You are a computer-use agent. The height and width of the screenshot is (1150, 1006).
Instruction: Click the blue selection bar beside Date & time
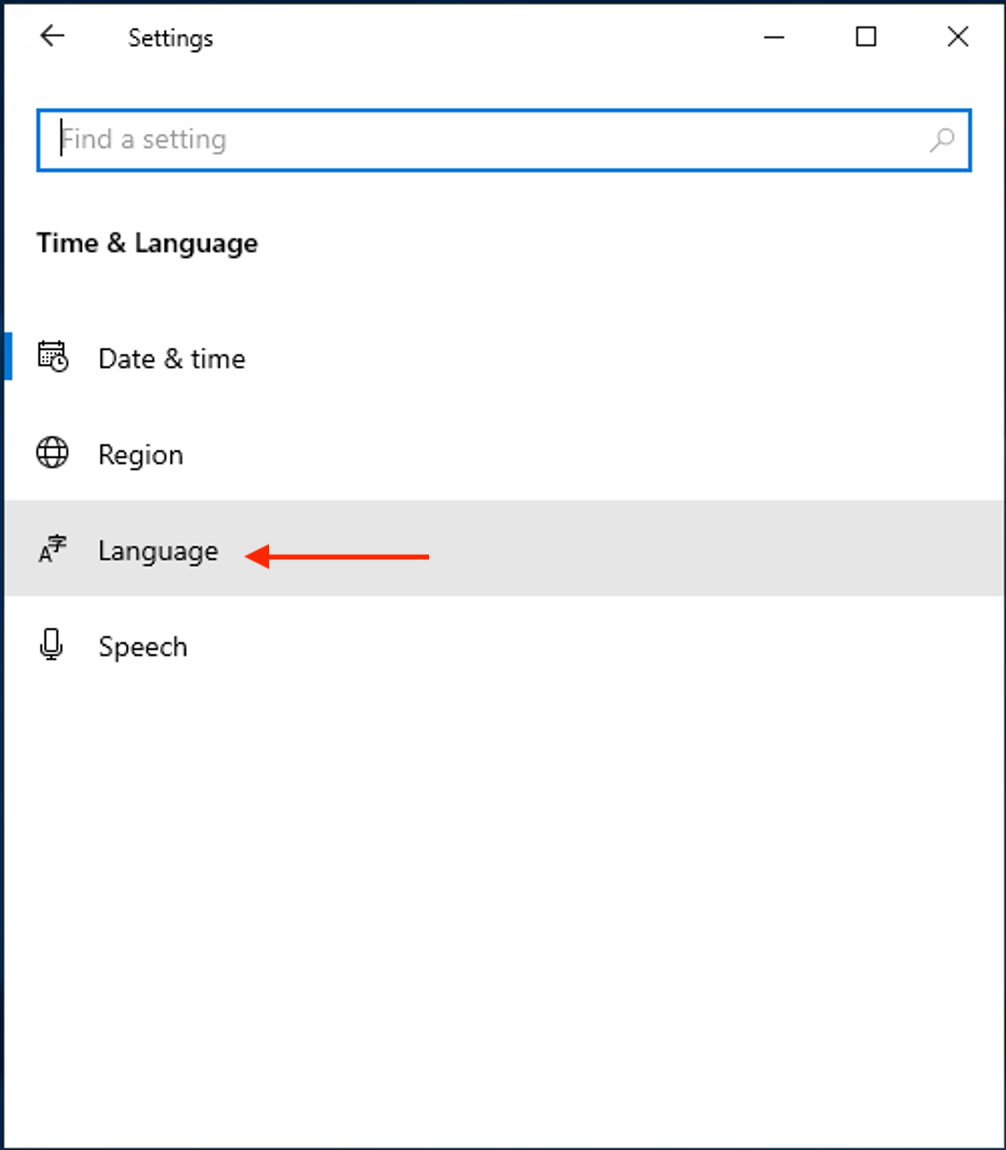pos(8,356)
